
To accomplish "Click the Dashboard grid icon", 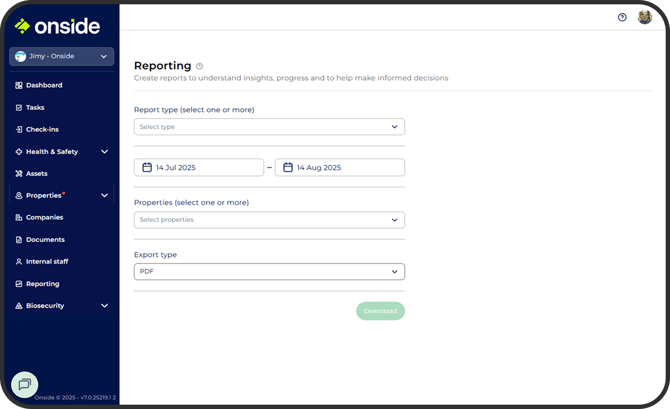I will pos(19,85).
